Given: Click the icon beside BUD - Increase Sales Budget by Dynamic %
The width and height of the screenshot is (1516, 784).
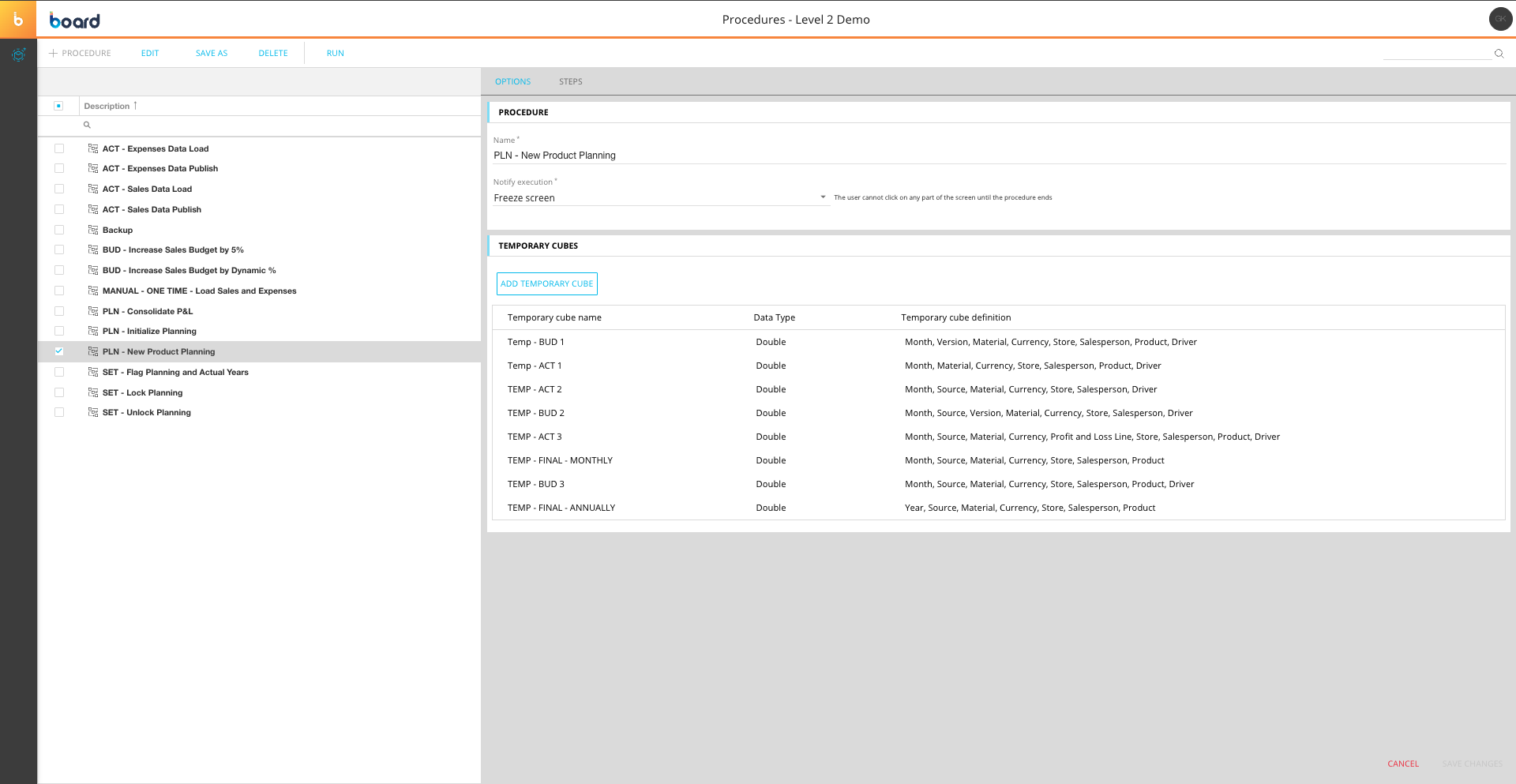Looking at the screenshot, I should coord(93,270).
